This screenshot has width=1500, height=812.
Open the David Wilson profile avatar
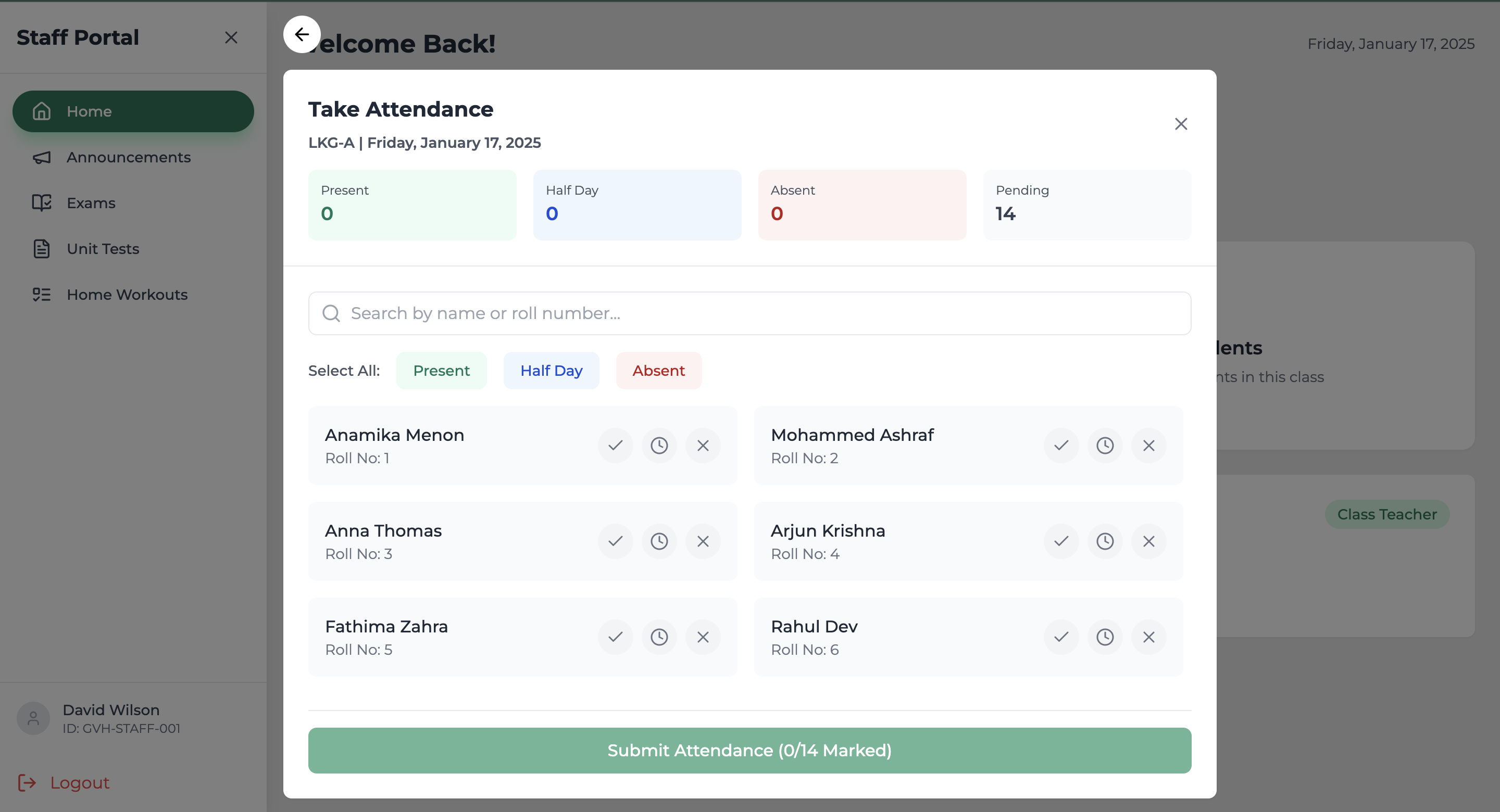tap(33, 718)
